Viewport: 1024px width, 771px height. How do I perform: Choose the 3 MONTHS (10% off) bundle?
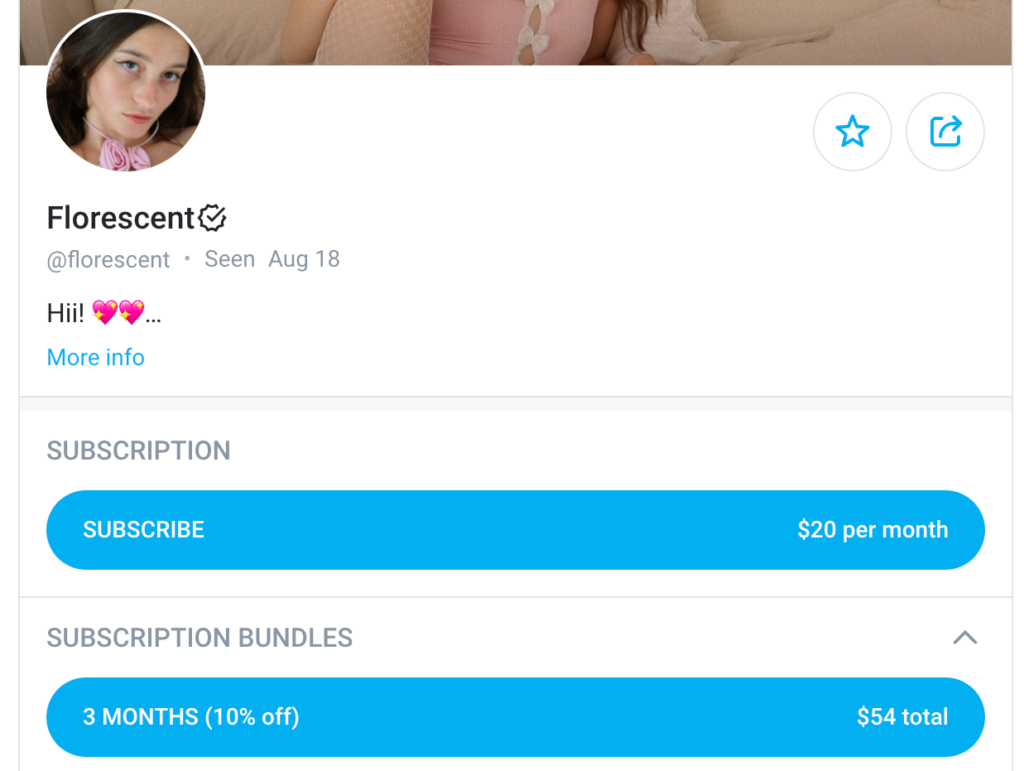point(191,717)
